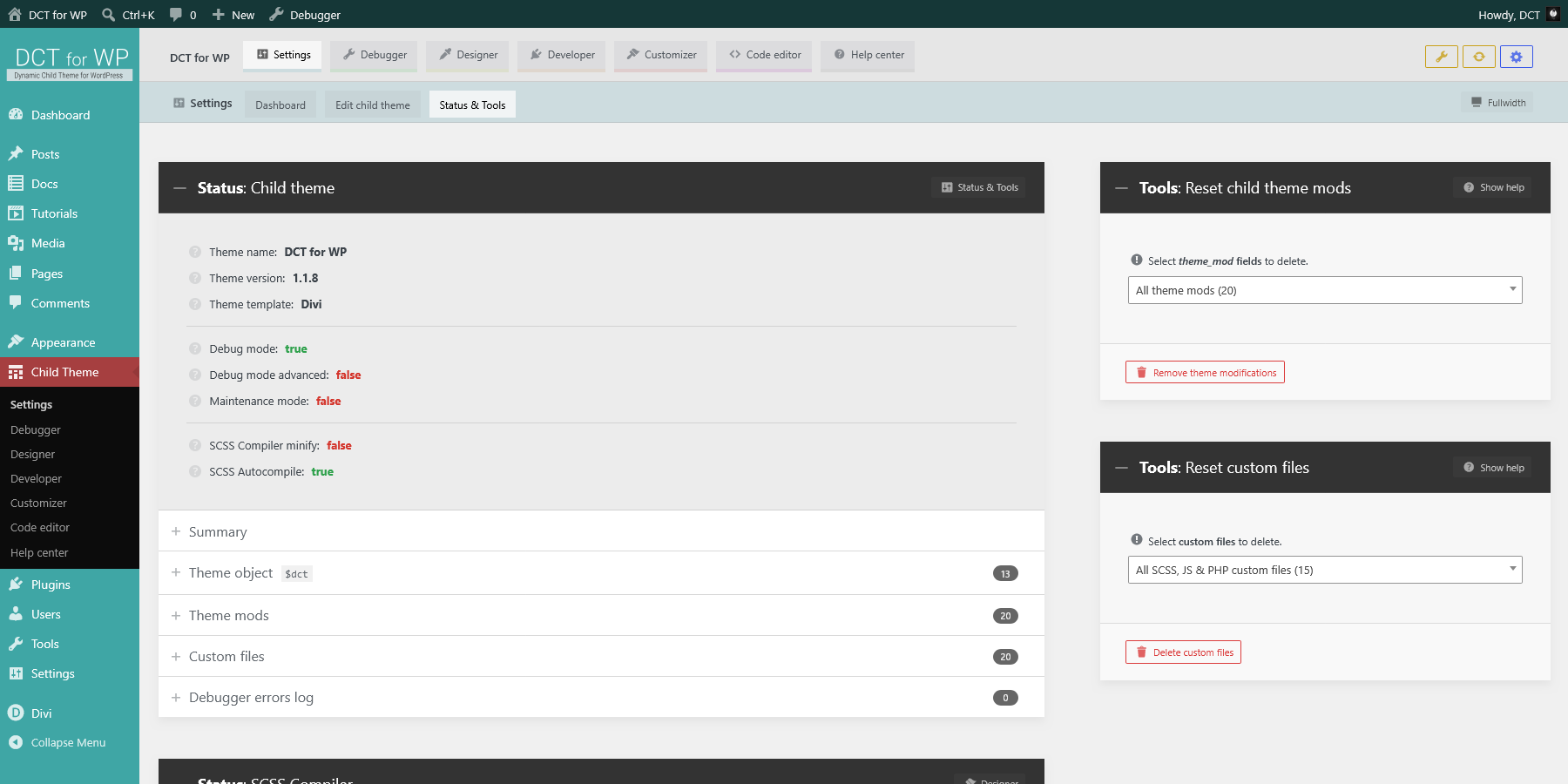Switch to the Debugger top tab

(375, 55)
